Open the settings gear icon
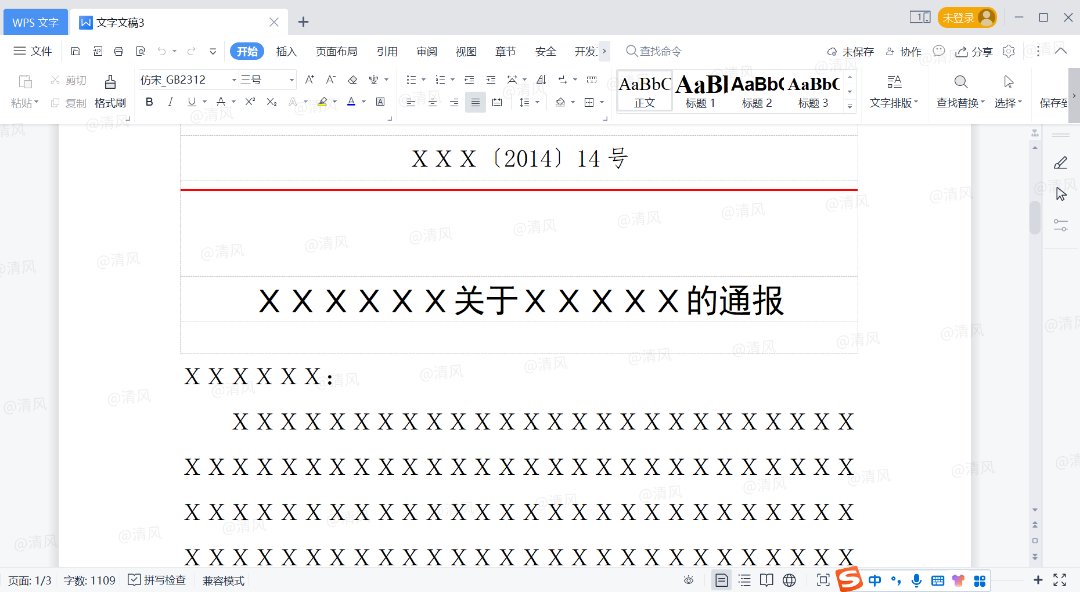 coord(1008,51)
